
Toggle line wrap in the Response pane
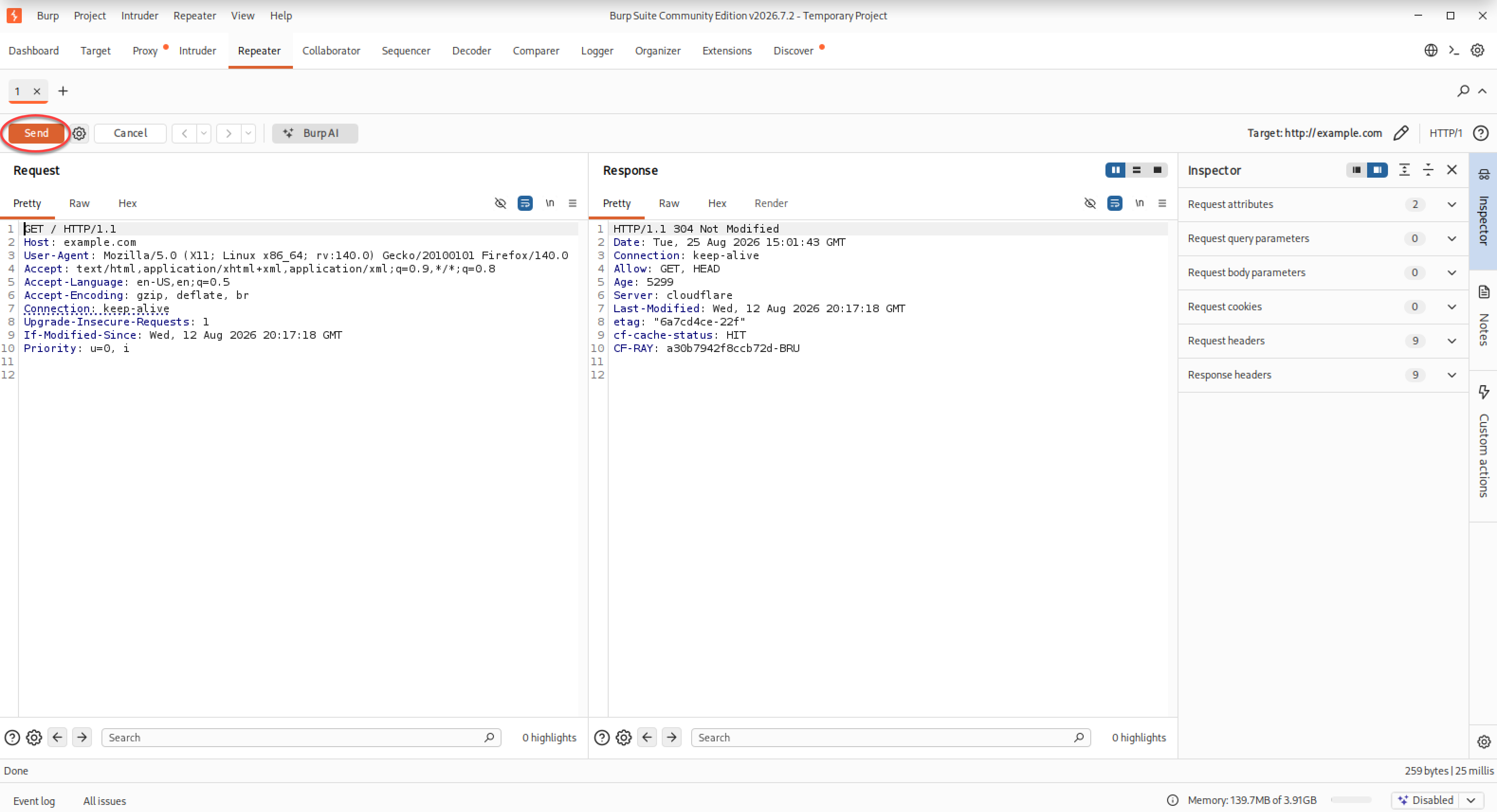(1114, 203)
